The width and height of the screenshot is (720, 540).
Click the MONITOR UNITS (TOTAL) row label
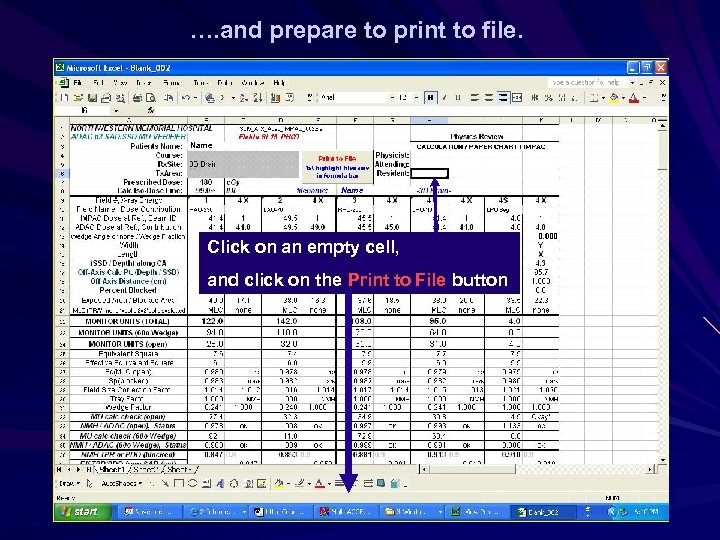coord(127,321)
